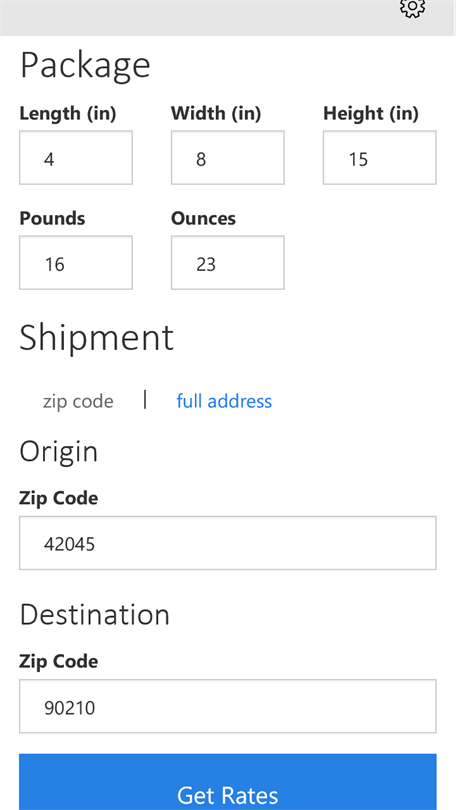
Task: Click the Pounds label
Action: pos(52,219)
